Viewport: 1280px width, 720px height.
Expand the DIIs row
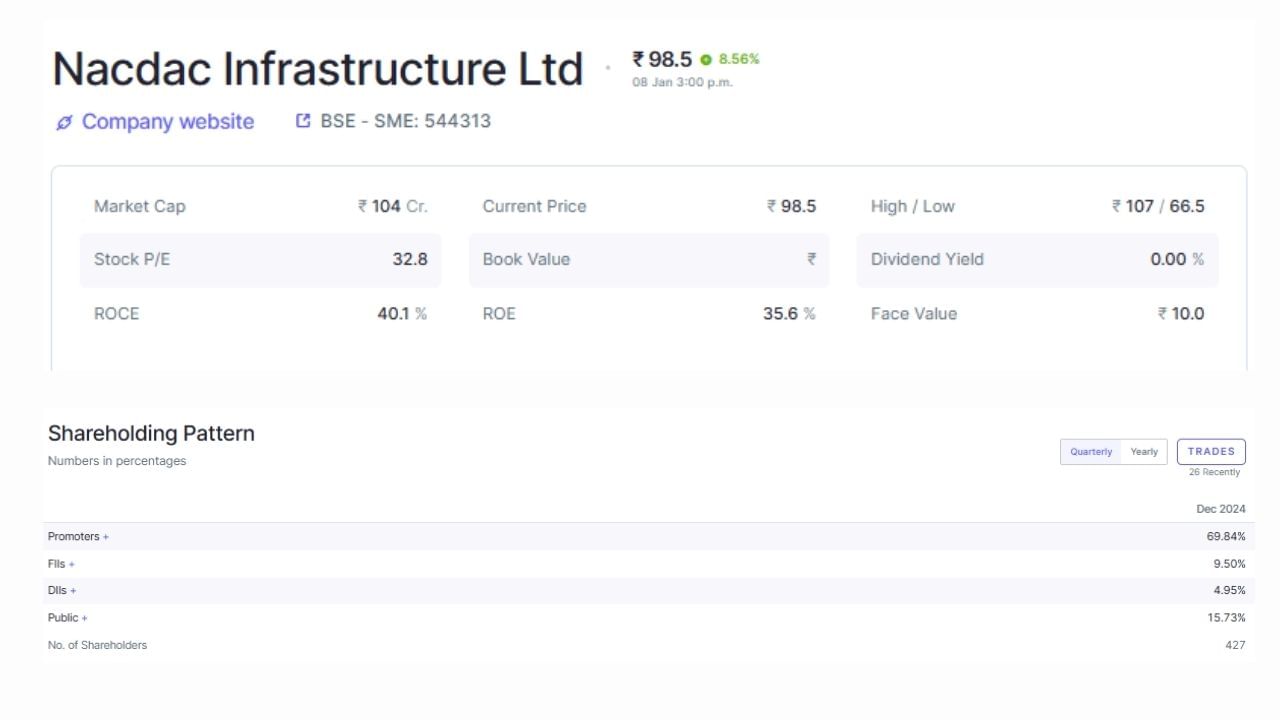click(62, 591)
